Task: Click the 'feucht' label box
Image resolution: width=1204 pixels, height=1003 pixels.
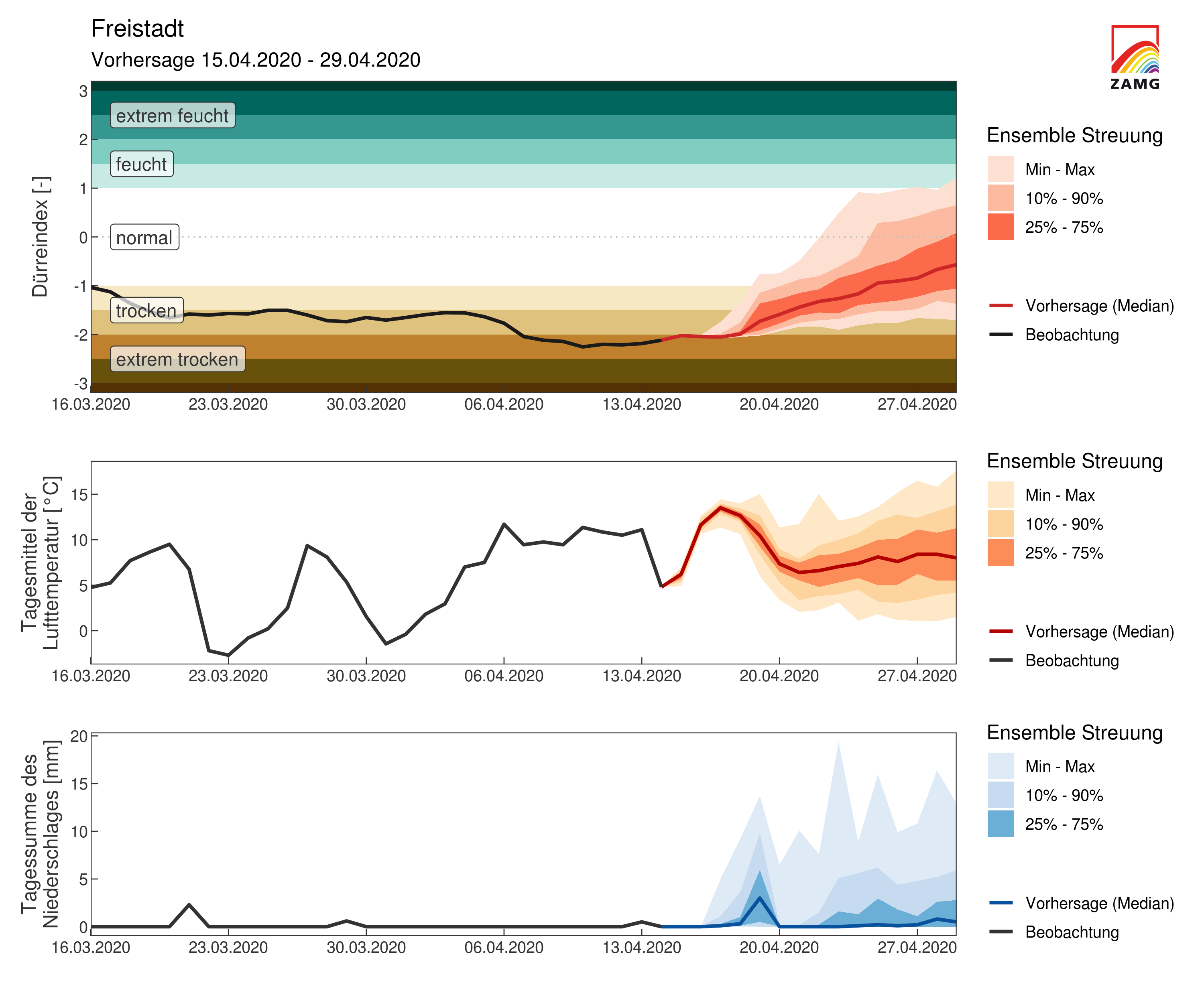Action: tap(142, 164)
